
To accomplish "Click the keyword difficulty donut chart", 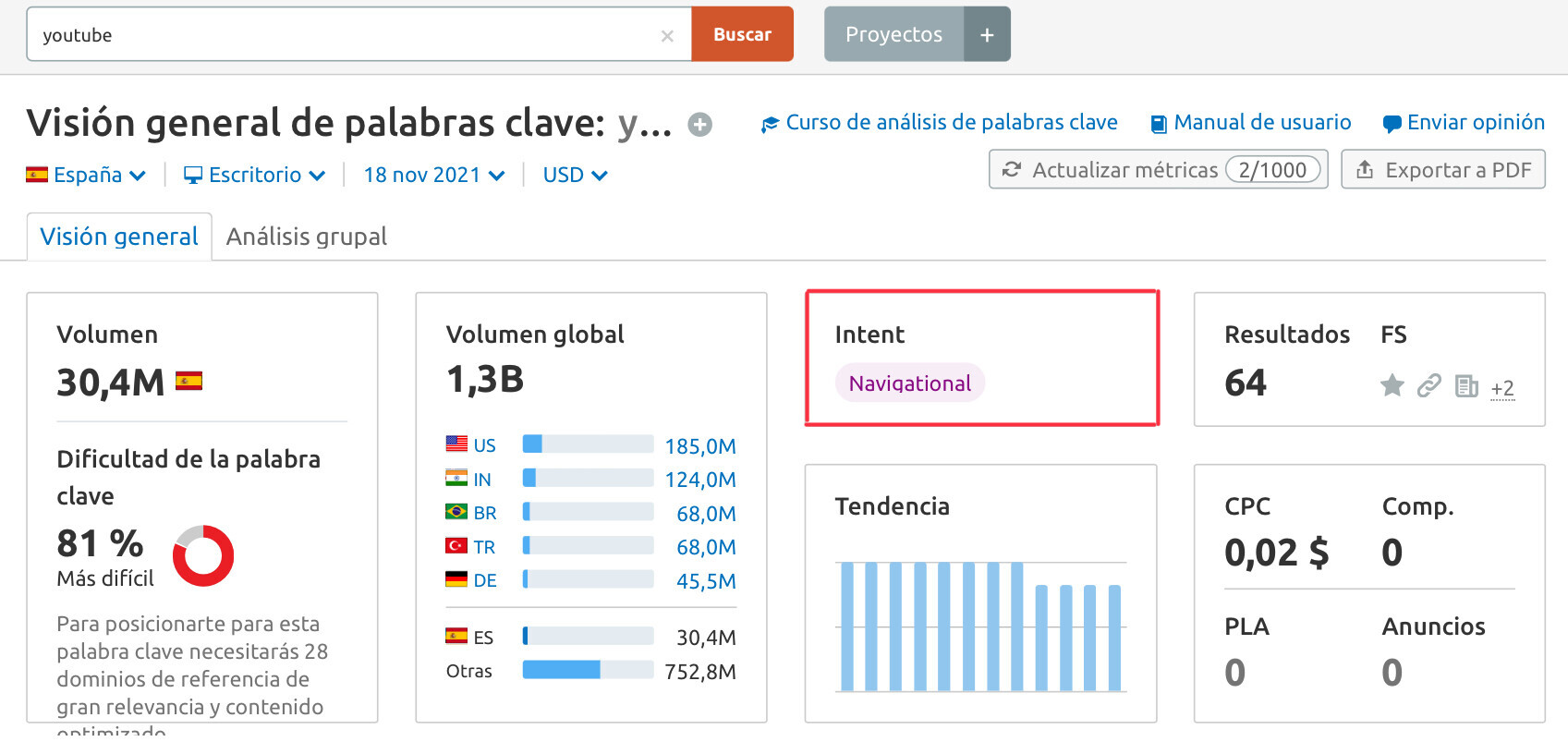I will pyautogui.click(x=203, y=555).
